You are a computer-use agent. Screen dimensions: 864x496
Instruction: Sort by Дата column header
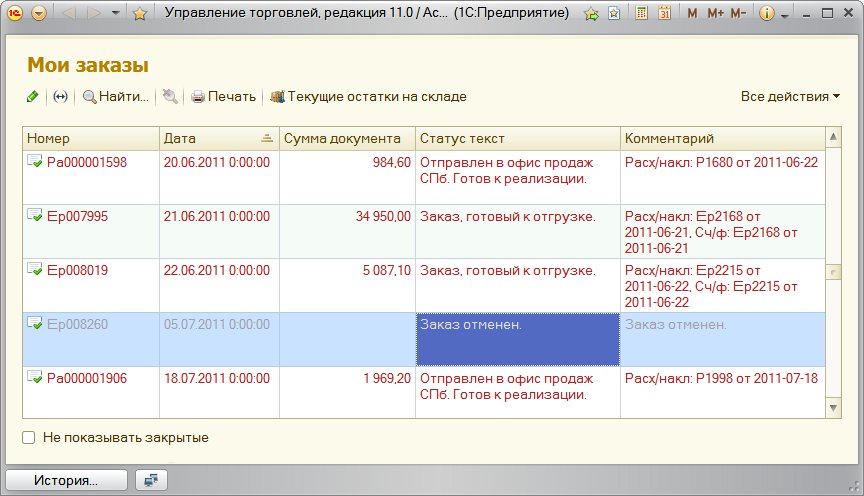point(219,138)
